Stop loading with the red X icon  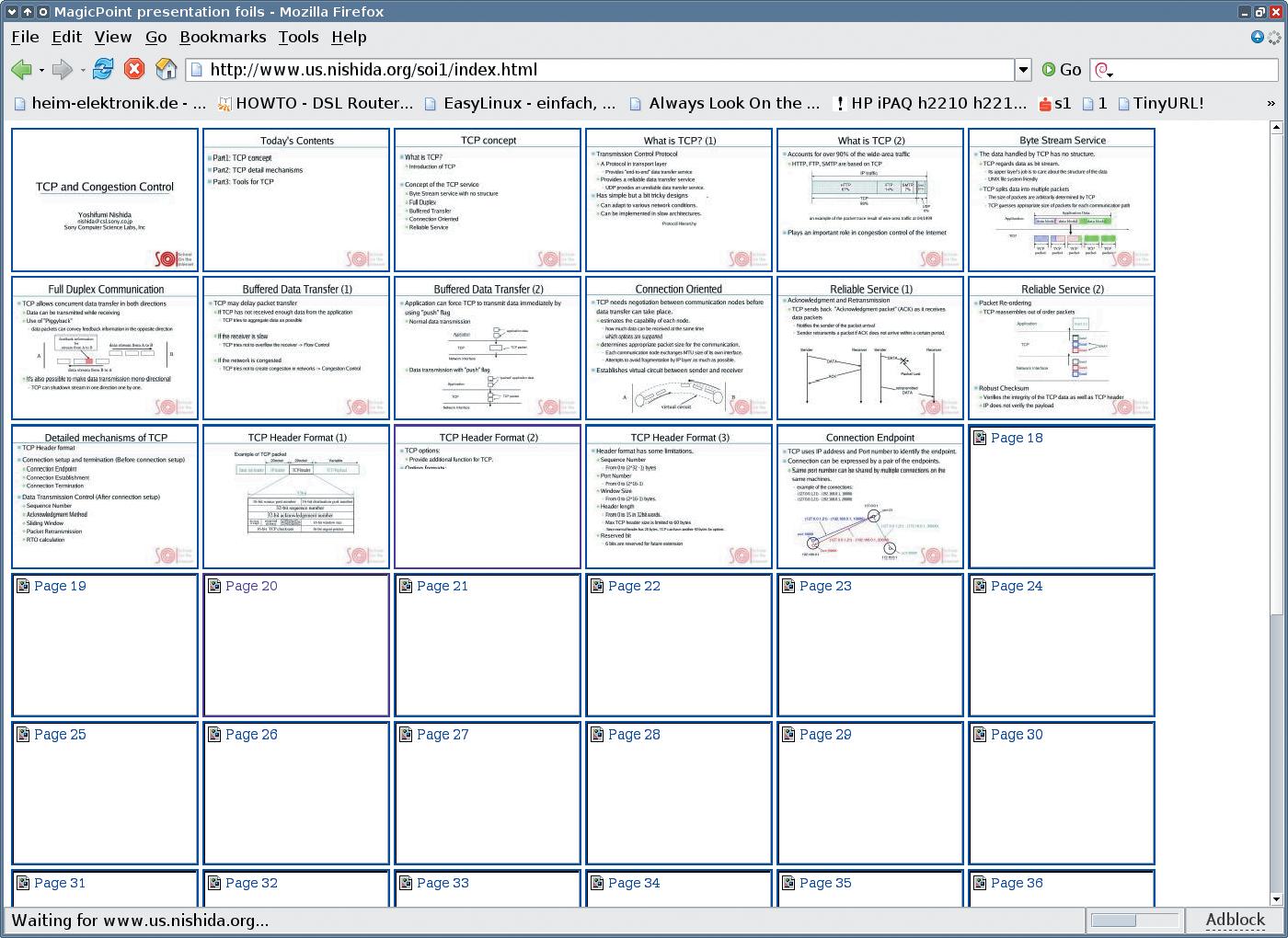coord(134,69)
